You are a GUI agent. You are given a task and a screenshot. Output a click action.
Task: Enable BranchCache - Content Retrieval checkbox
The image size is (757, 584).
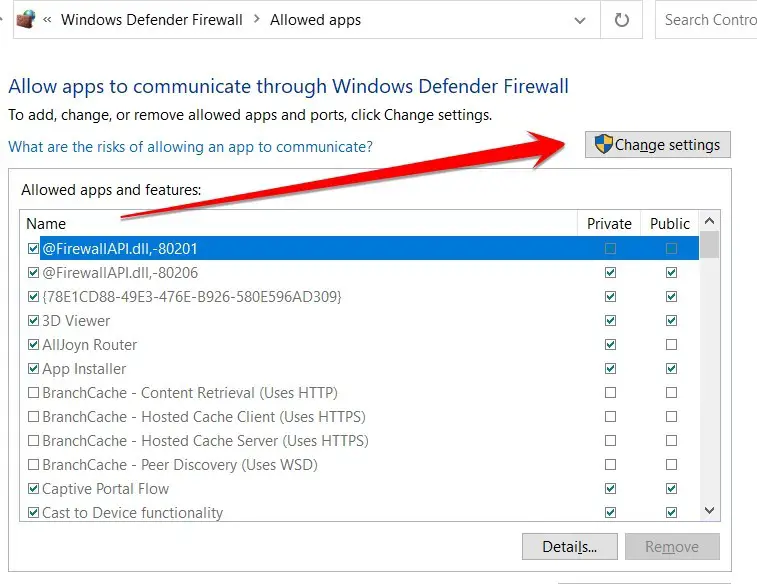point(33,392)
